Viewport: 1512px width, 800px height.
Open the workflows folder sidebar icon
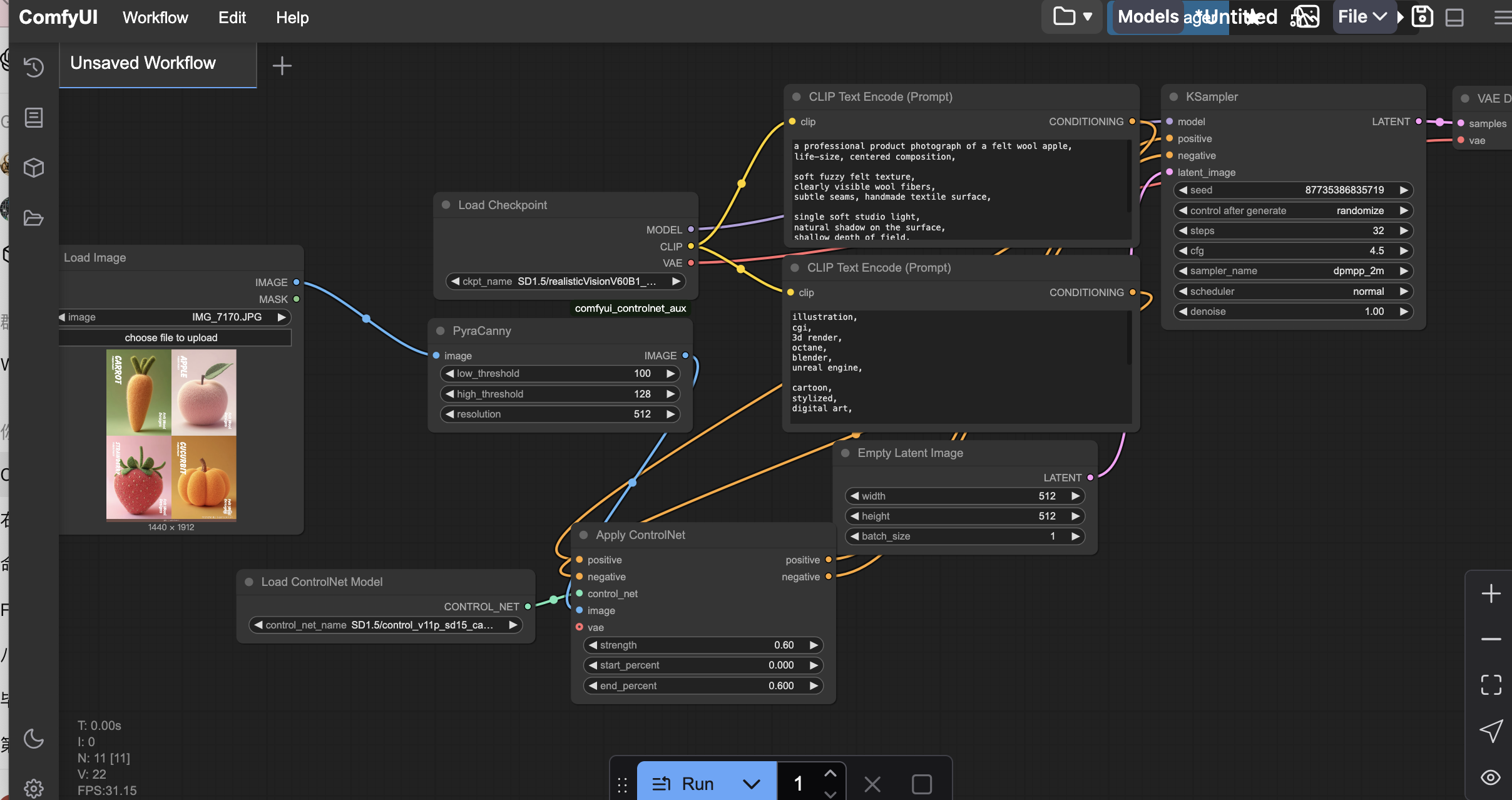[34, 218]
